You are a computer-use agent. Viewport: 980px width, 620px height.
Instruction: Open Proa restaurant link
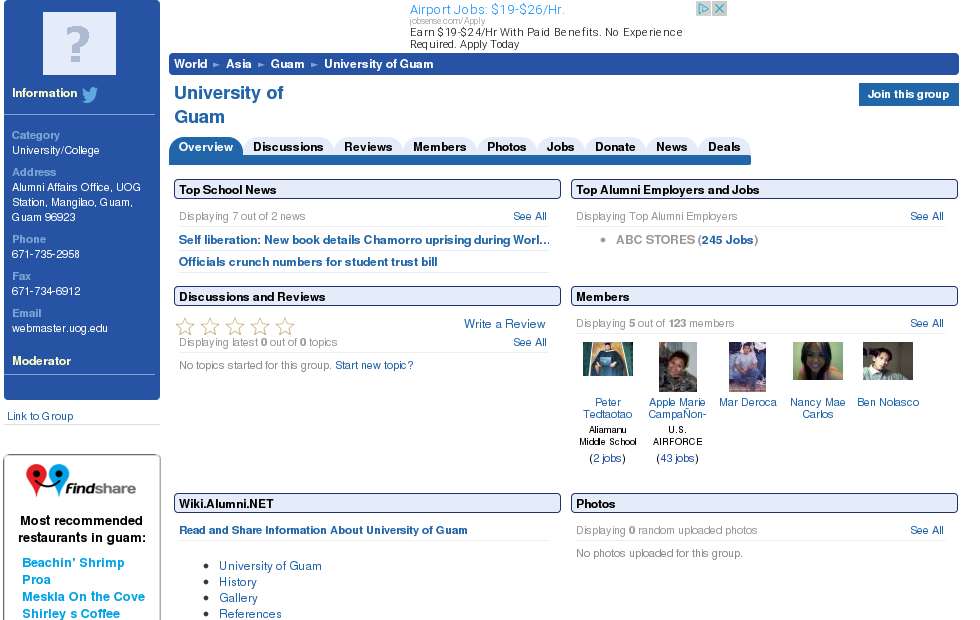36,579
